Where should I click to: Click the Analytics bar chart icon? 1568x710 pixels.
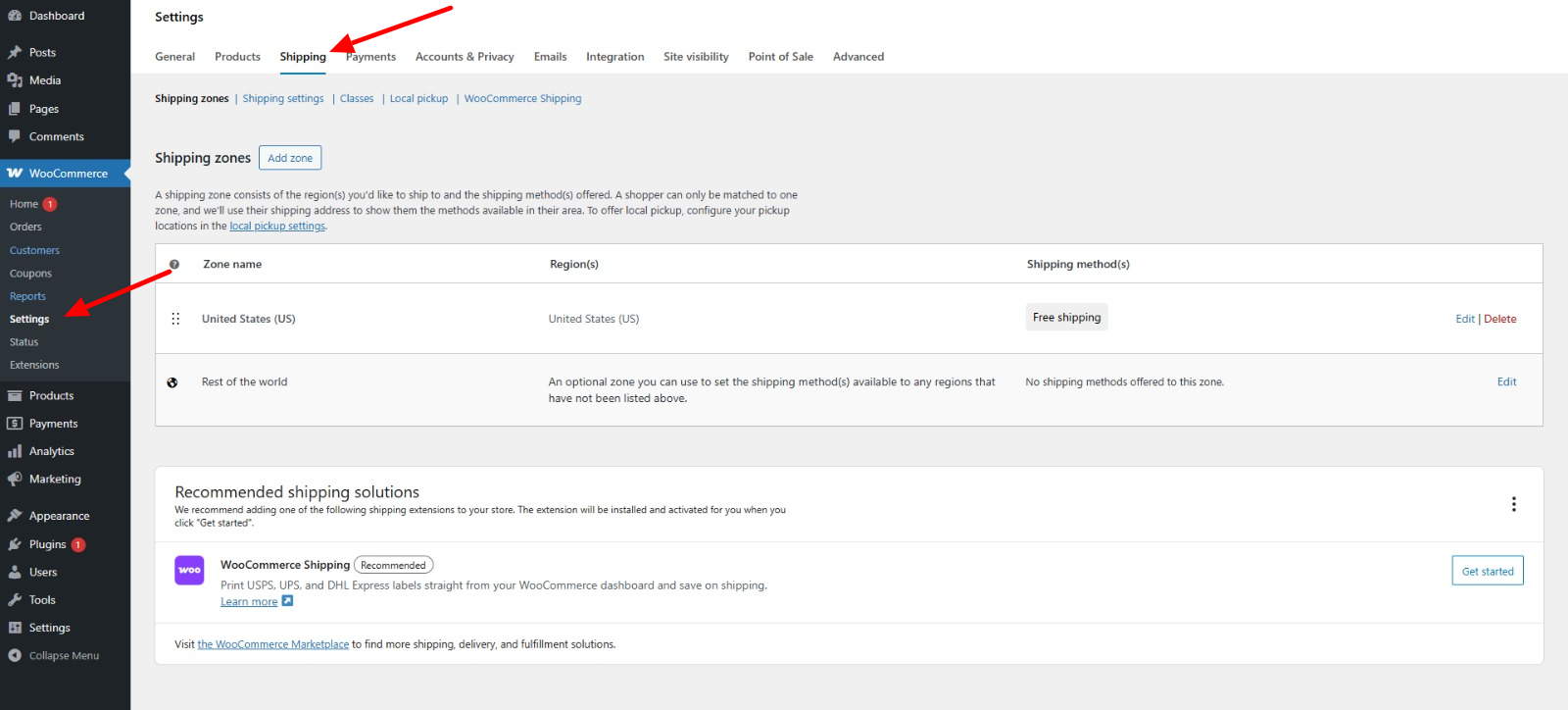click(x=15, y=451)
